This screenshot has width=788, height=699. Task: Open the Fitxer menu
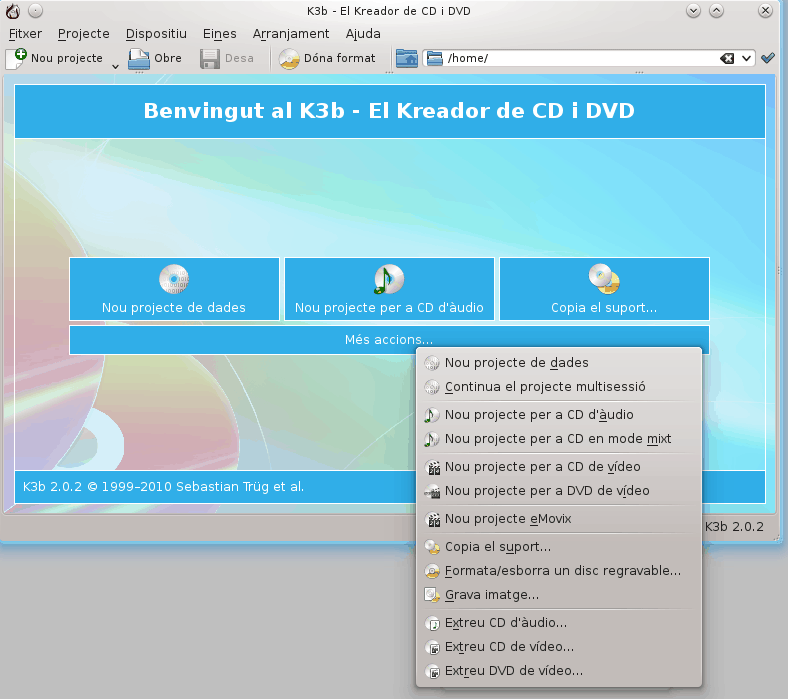point(25,33)
